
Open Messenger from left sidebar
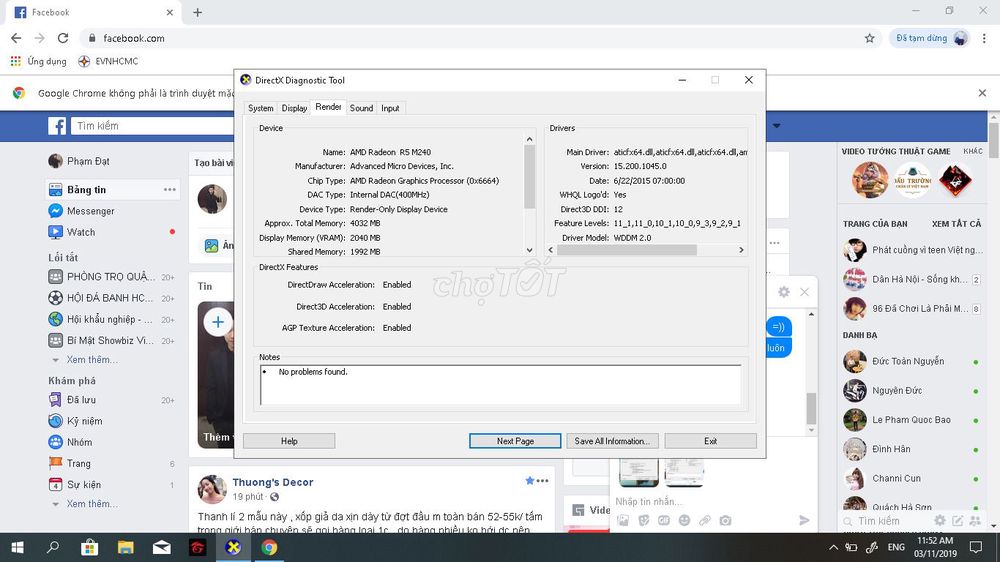pos(81,211)
